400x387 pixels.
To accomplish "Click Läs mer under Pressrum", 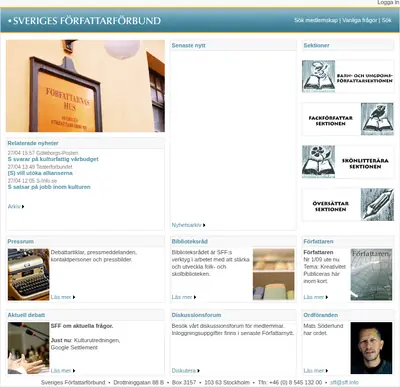I will 61,297.
